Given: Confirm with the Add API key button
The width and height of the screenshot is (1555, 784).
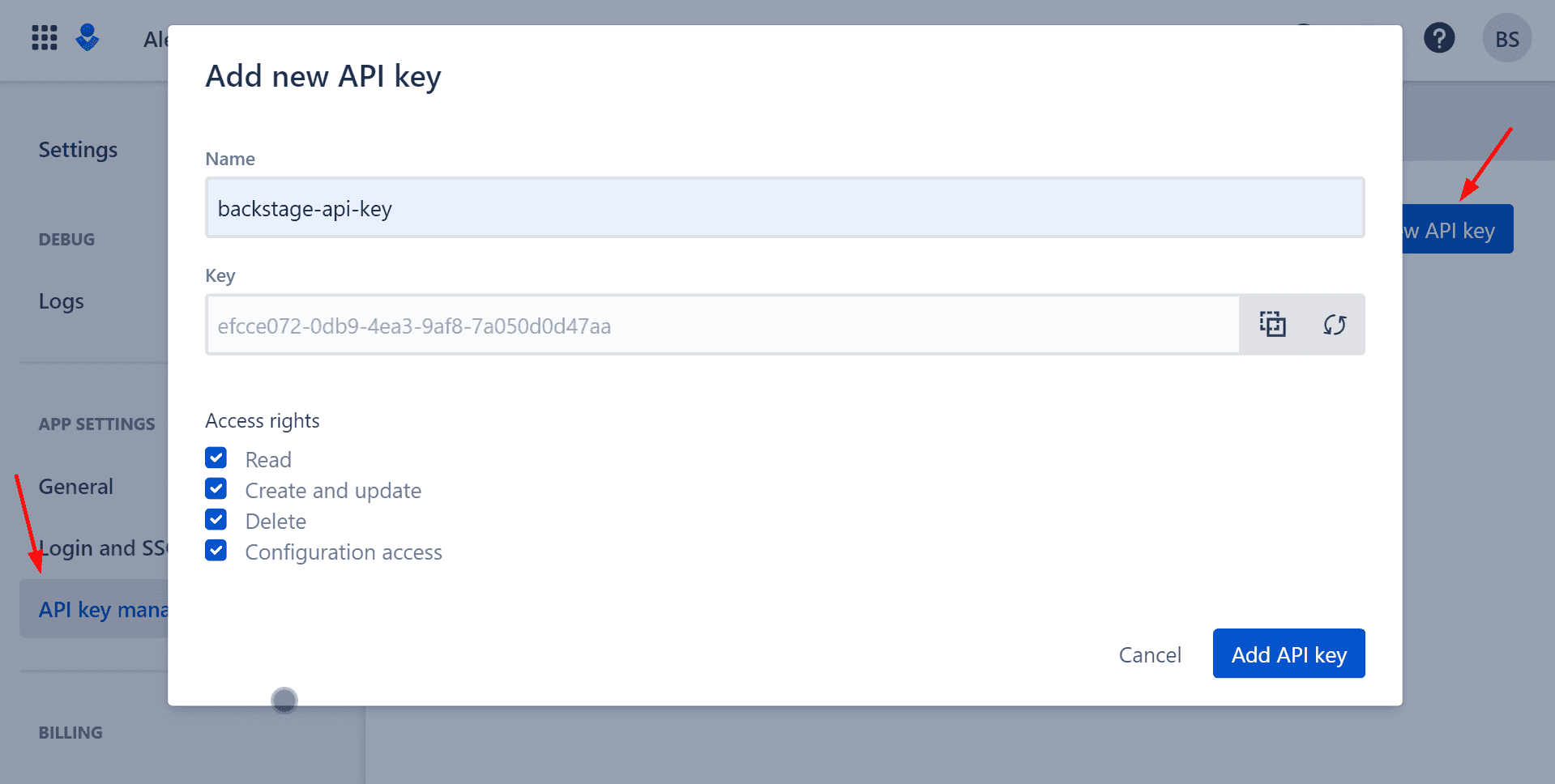Looking at the screenshot, I should pyautogui.click(x=1288, y=654).
